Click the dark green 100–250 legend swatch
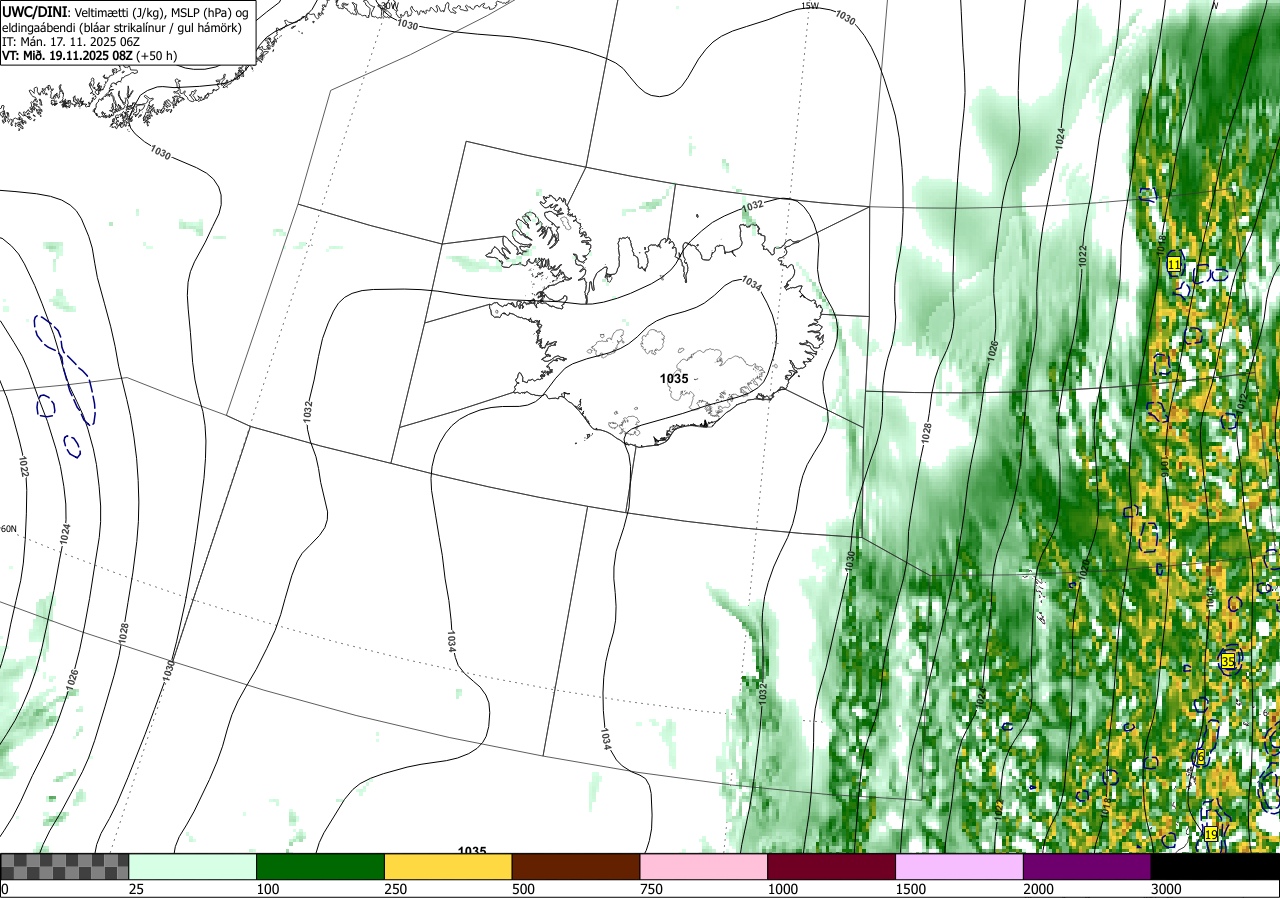Image resolution: width=1280 pixels, height=898 pixels. pos(320,866)
